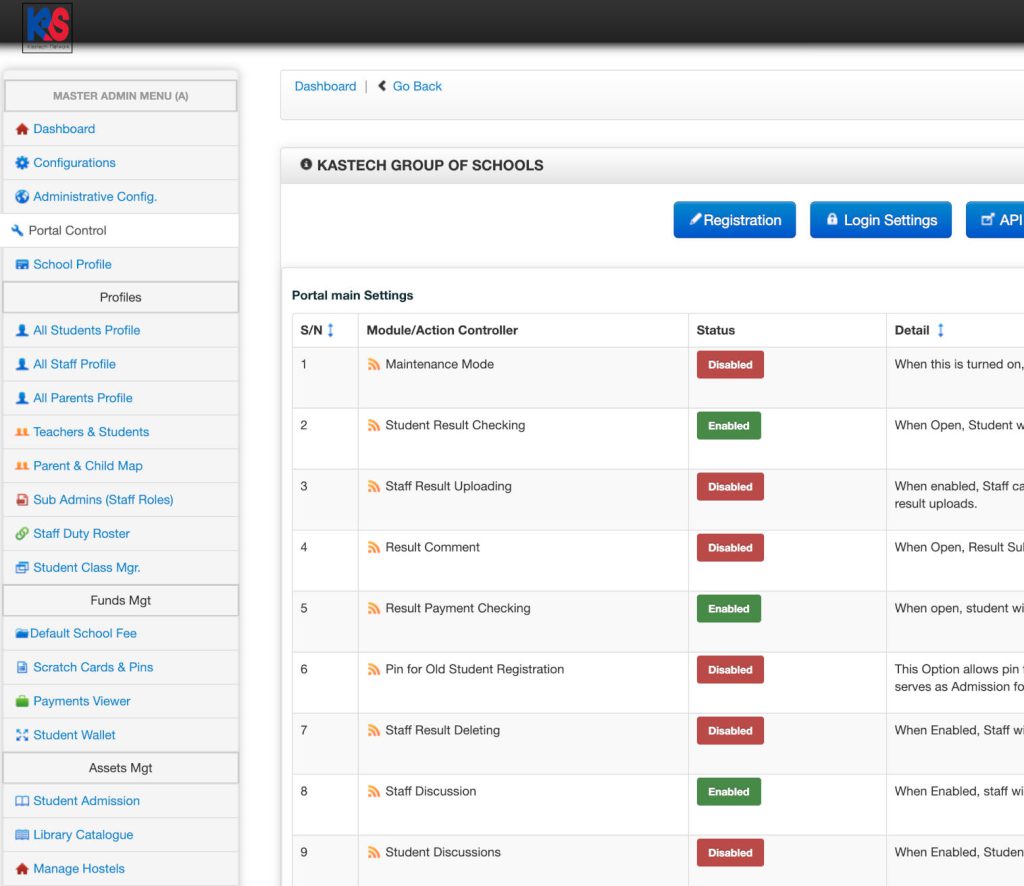
Task: Click the gear icon next to Configurations
Action: point(22,163)
